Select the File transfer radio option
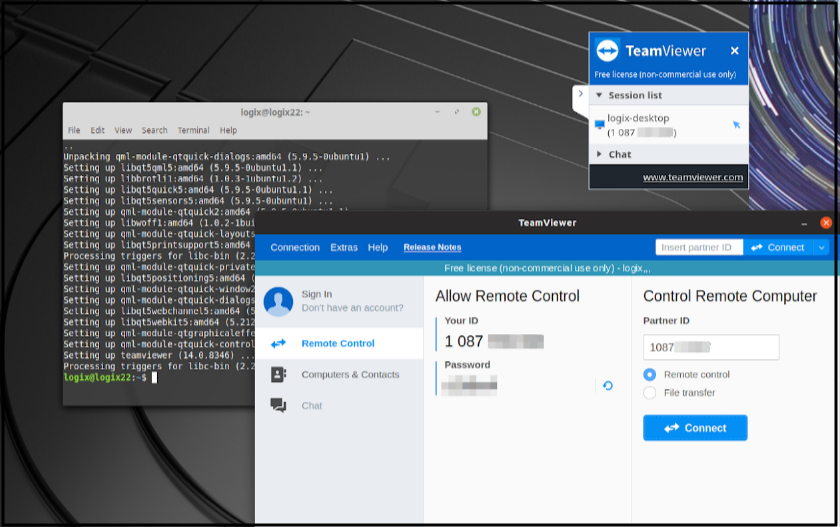 [x=649, y=393]
